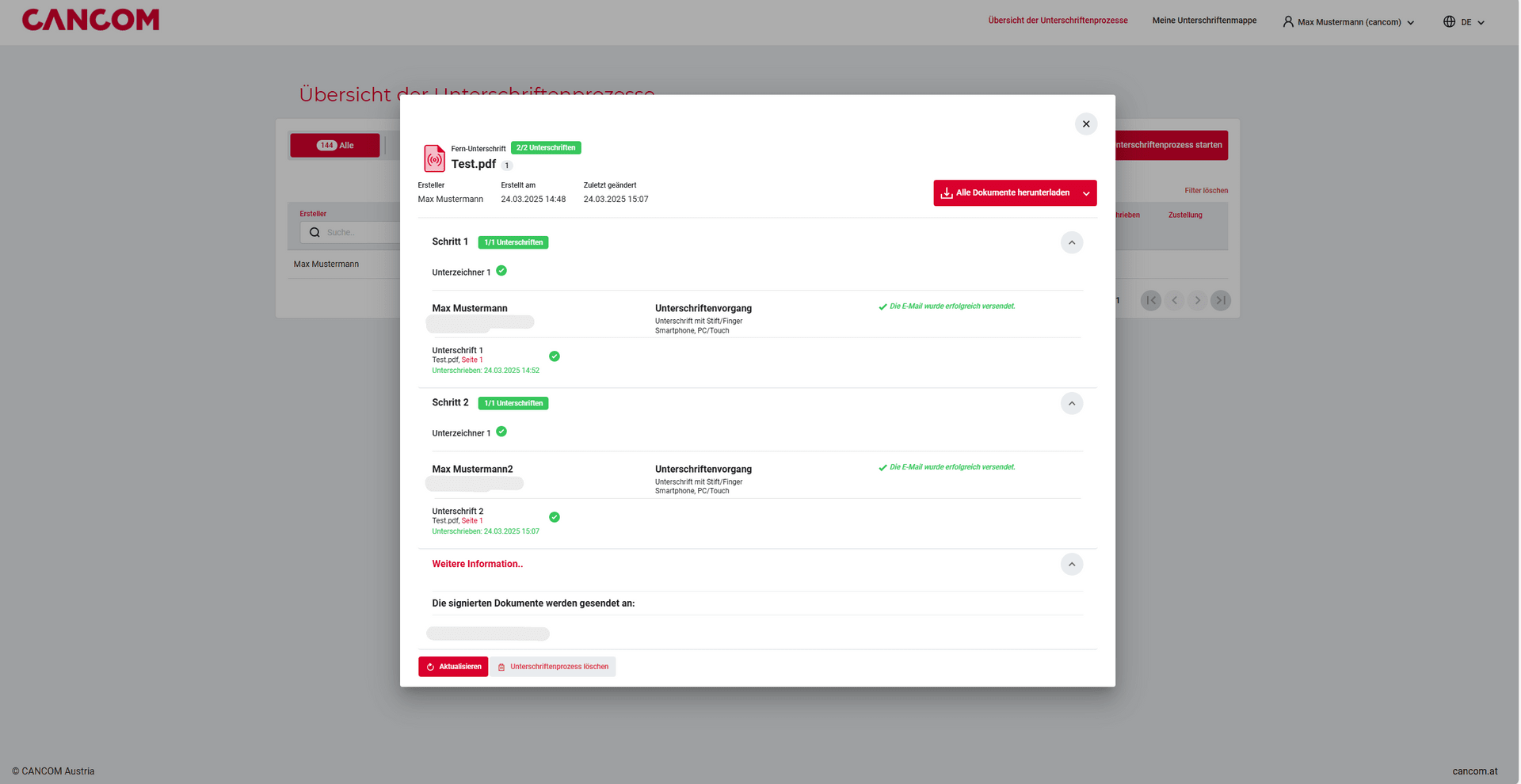Click Schritt 1 Unterzeichner 1 status checkmark
Image resolution: width=1521 pixels, height=784 pixels.
(501, 271)
